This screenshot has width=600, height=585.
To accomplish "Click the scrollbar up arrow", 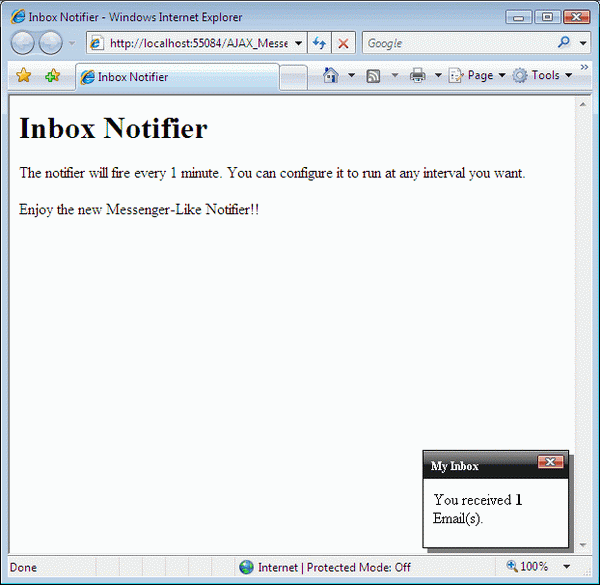I will [x=583, y=104].
